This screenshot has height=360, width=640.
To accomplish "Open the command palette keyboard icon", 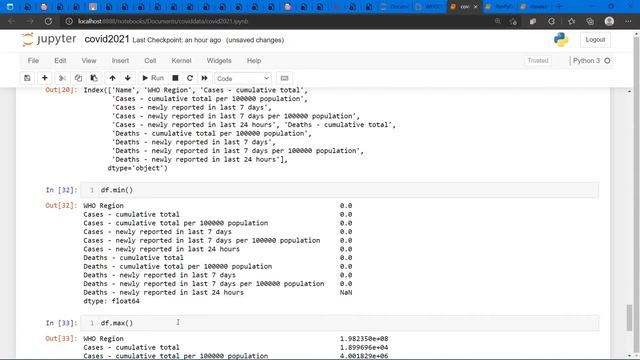I will [284, 78].
